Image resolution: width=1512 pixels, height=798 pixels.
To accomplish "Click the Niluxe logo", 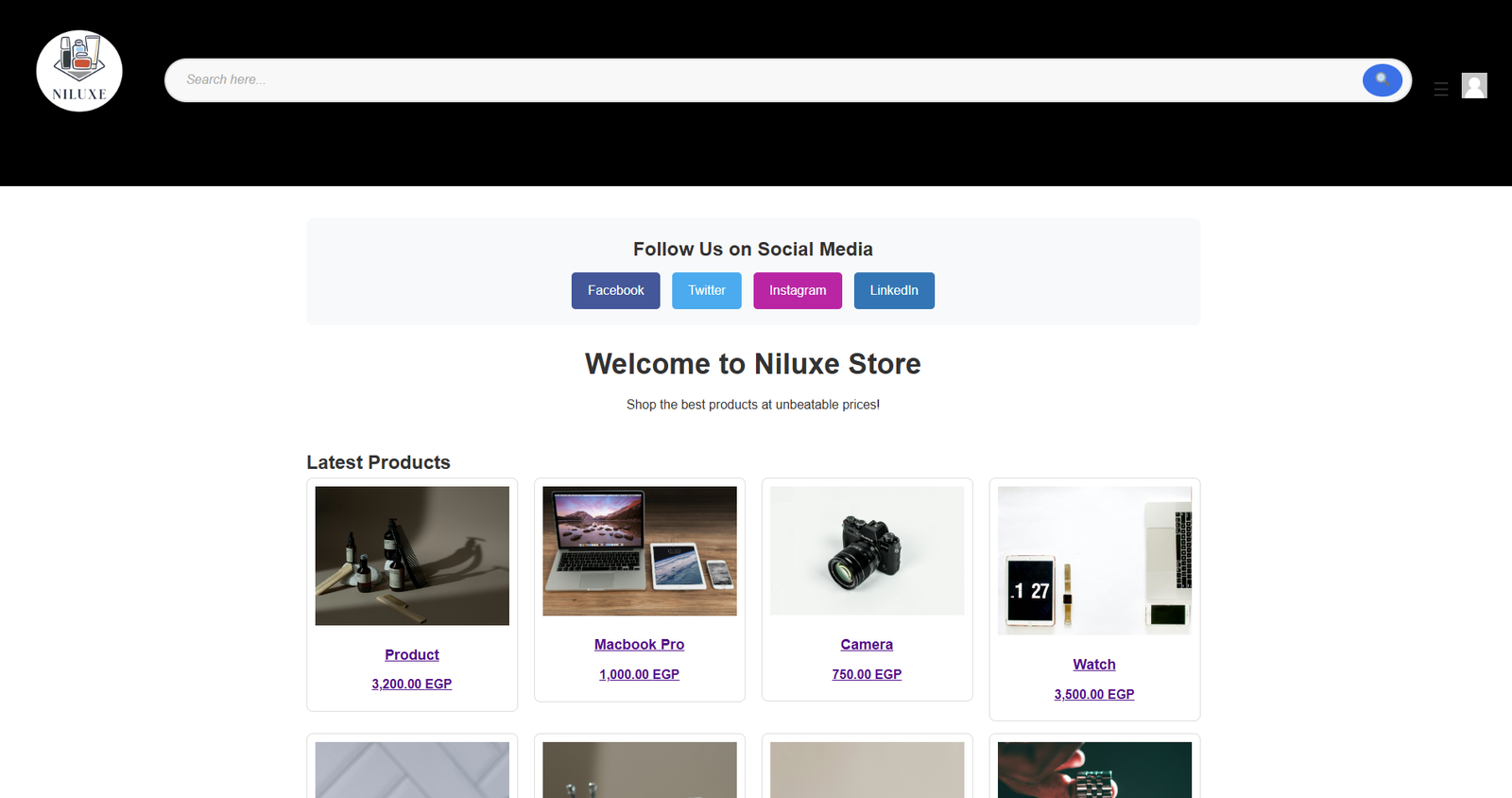I will (79, 71).
